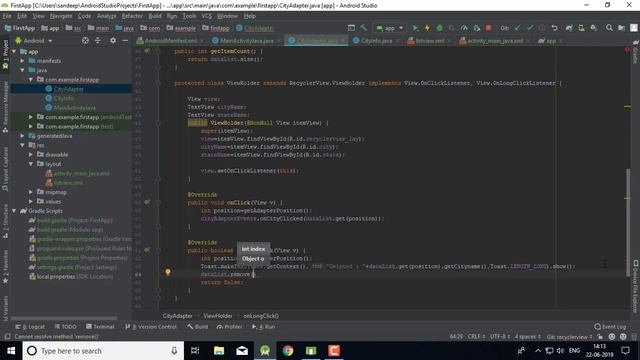This screenshot has height=360, width=640.
Task: Open the app run configuration dropdown
Action: 390,28
